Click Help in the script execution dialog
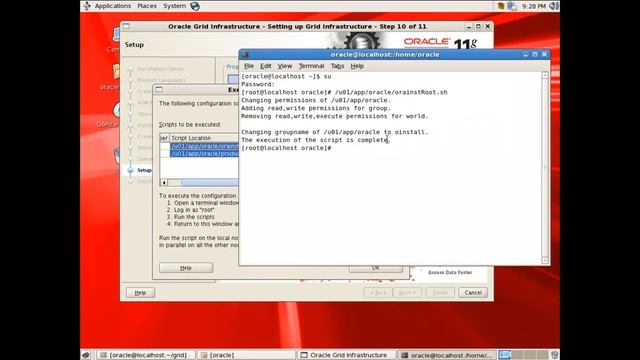640x360 pixels. pos(186,268)
